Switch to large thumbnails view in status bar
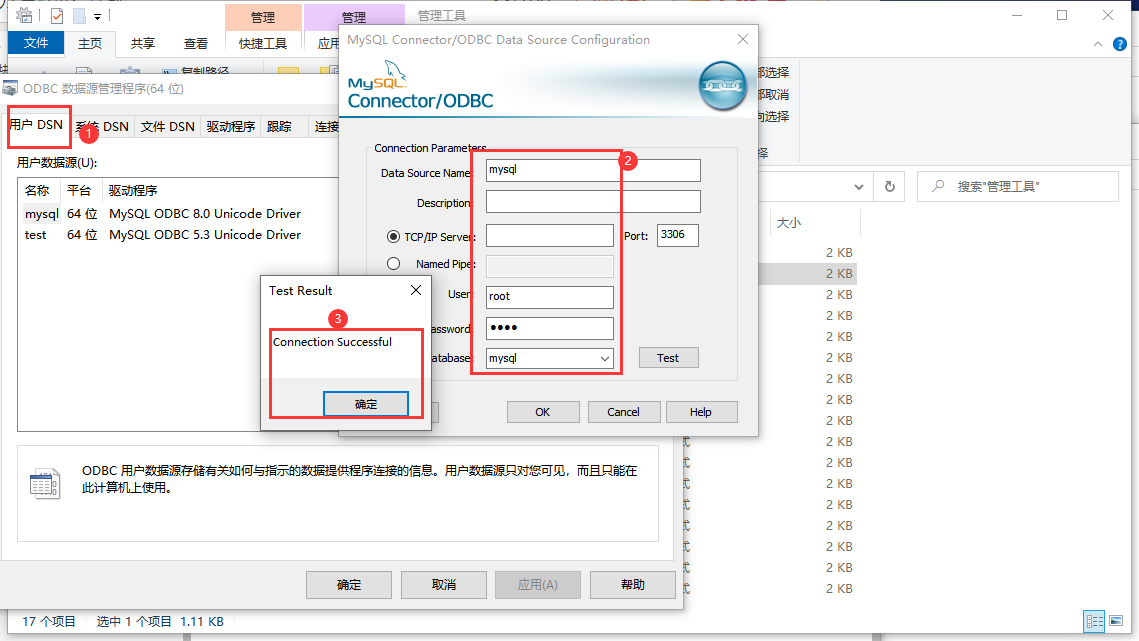Screen dimensions: 1139x641 (x=1116, y=621)
